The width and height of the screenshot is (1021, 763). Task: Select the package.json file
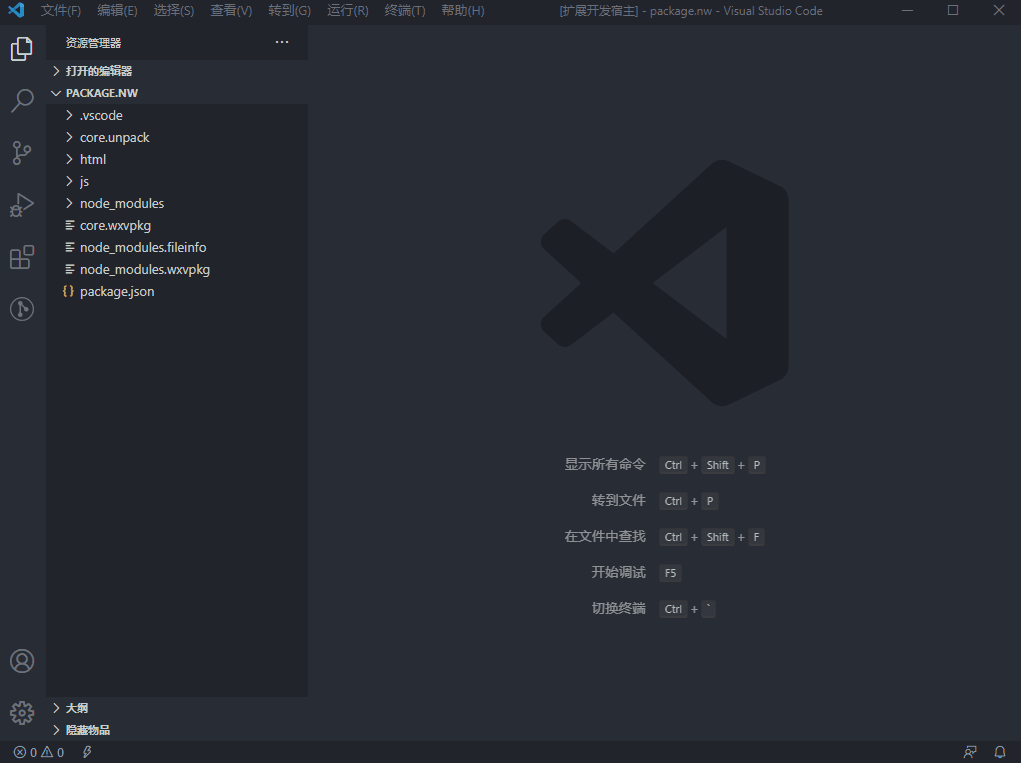tap(116, 291)
